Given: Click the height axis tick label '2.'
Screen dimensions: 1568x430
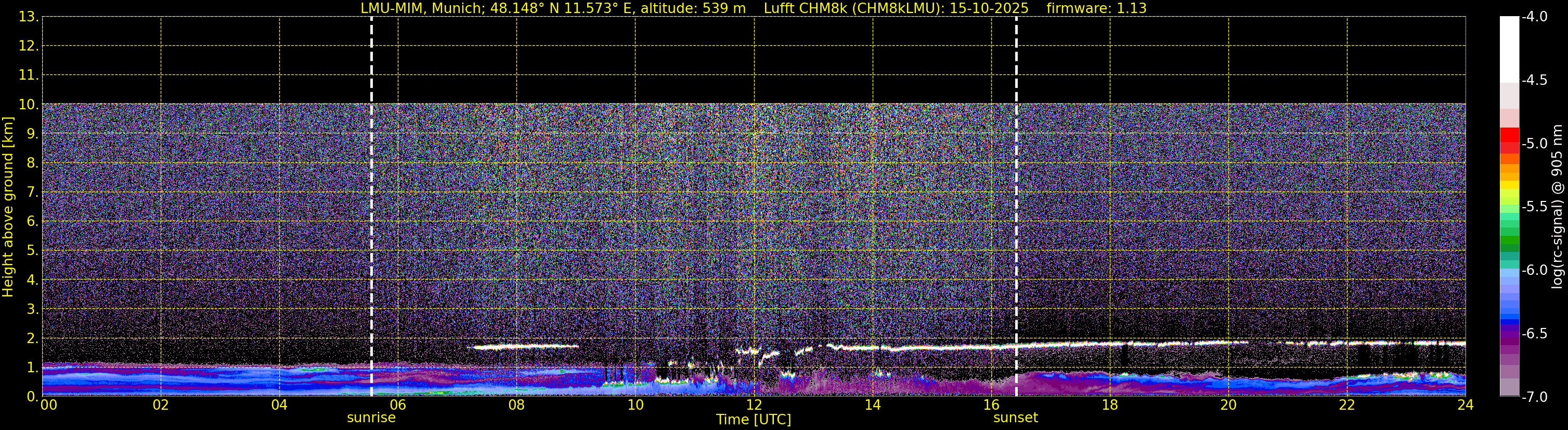Looking at the screenshot, I should point(32,339).
